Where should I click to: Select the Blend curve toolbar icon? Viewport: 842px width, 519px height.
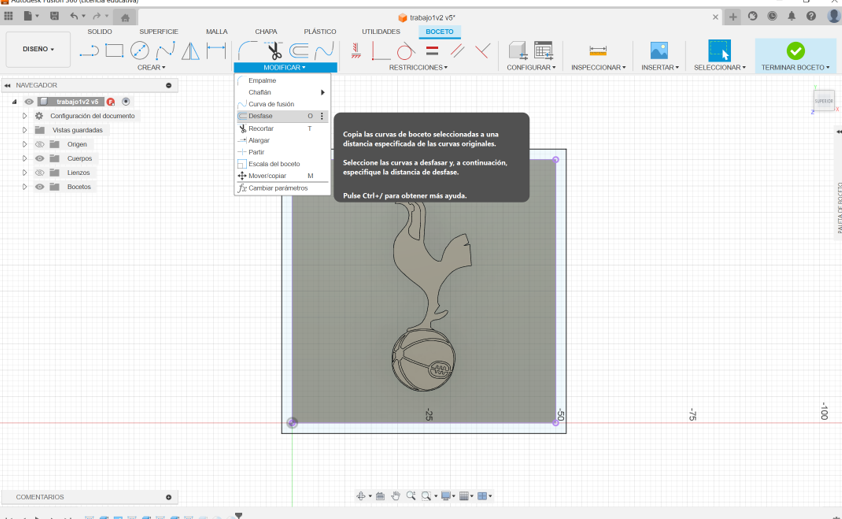[x=324, y=51]
